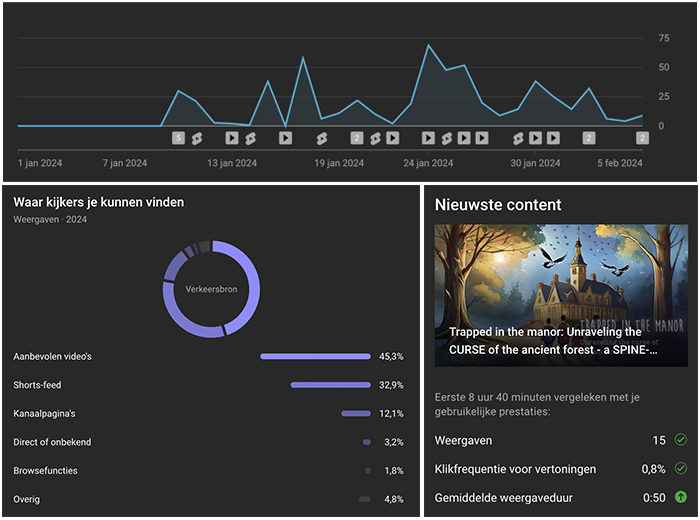Click the Waar kijkers je kunnen vinden heading
This screenshot has width=700, height=520.
tap(98, 203)
